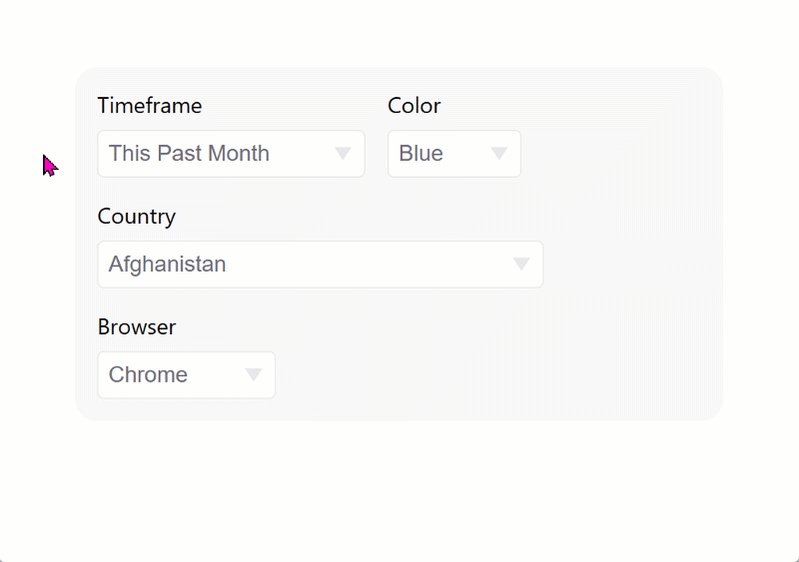Click the arrow icon in Country select

(521, 263)
